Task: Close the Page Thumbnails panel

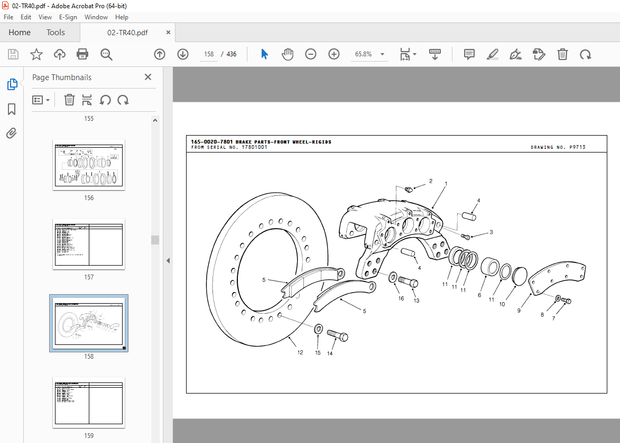Action: pos(148,77)
